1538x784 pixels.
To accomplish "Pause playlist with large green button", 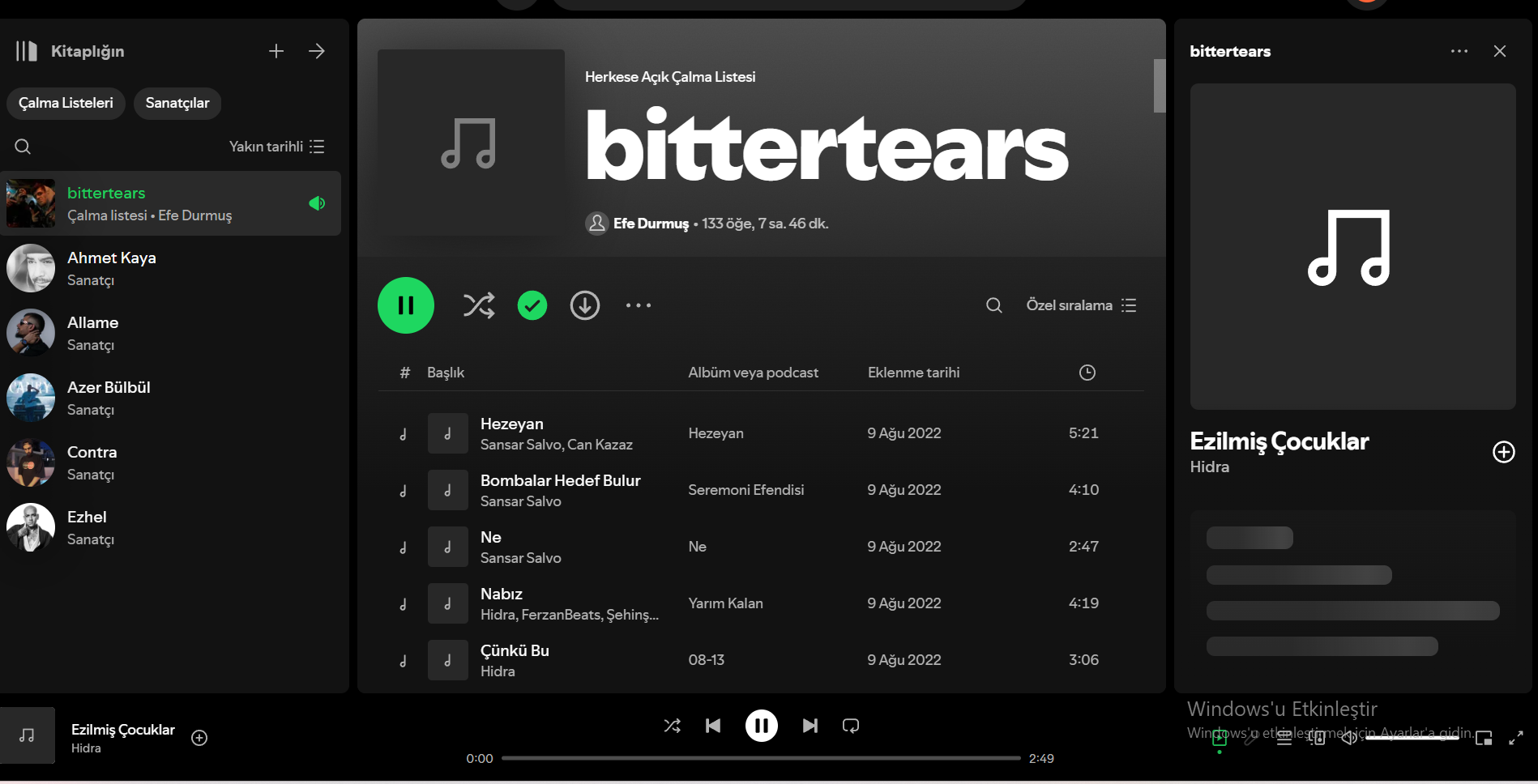I will [x=406, y=305].
